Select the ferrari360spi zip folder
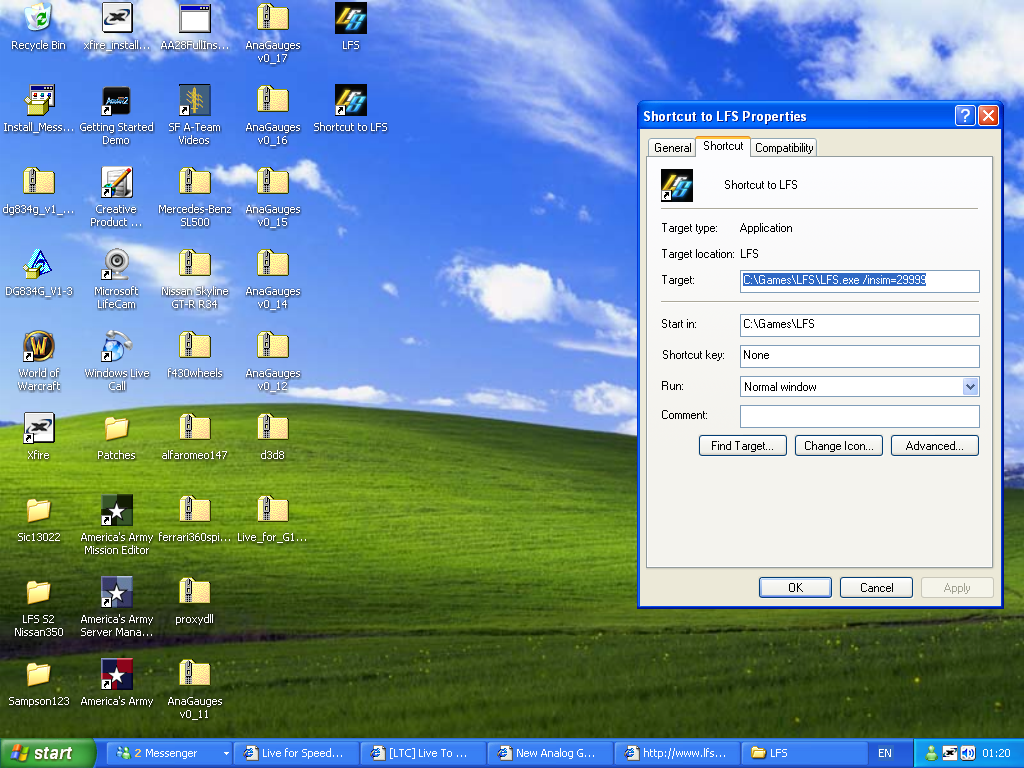Screen dimensions: 1024x768 point(195,519)
